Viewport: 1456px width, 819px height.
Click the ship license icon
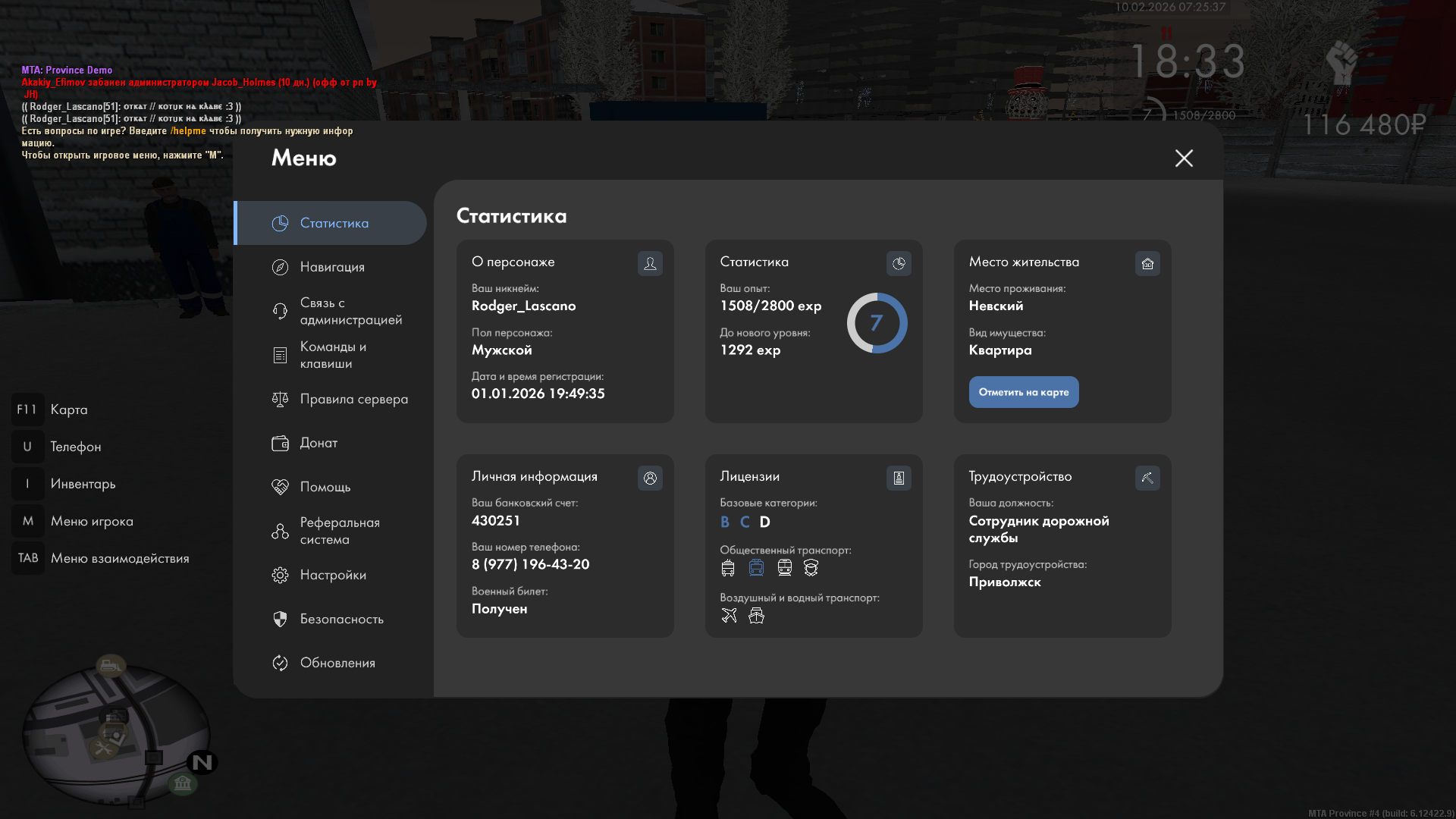pos(756,616)
